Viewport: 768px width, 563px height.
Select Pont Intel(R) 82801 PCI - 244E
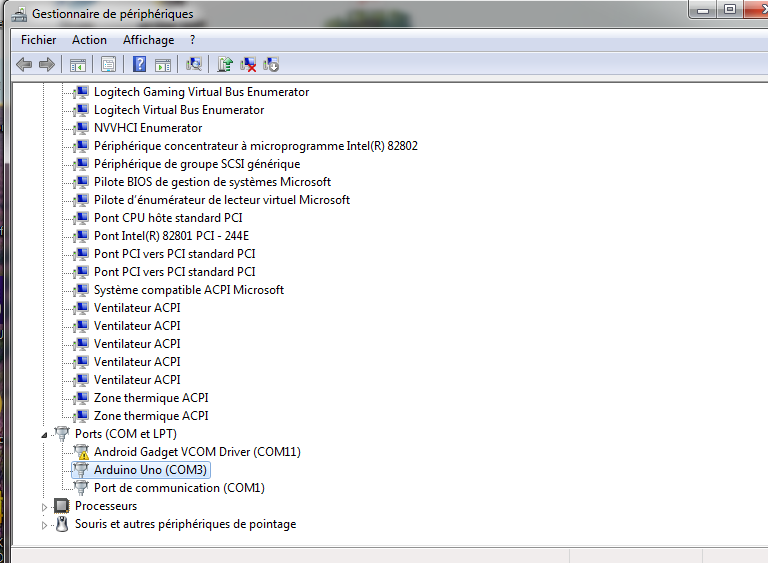click(171, 236)
